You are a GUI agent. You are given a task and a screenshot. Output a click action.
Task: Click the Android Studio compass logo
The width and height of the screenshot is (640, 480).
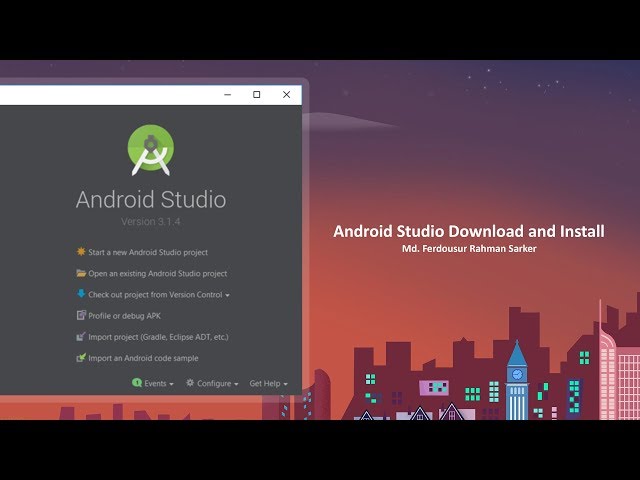(151, 150)
